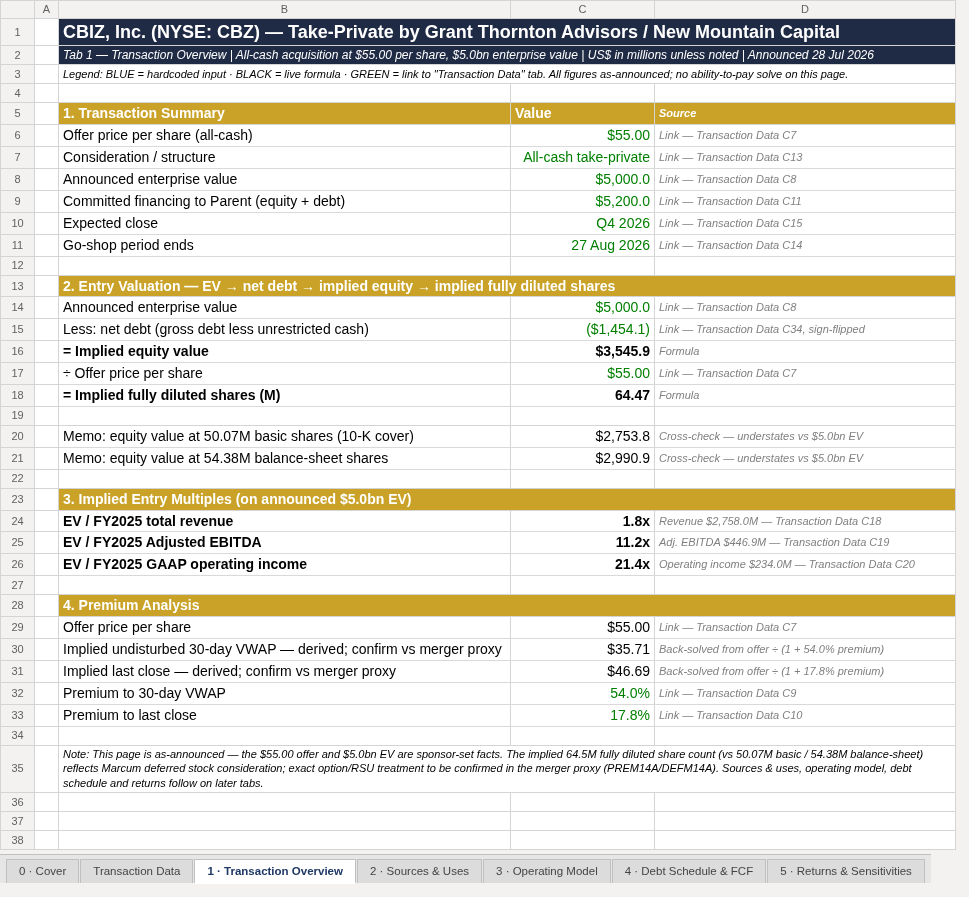Image resolution: width=969 pixels, height=897 pixels.
Task: Click the 21.4x operating income multiple
Action: [x=582, y=564]
